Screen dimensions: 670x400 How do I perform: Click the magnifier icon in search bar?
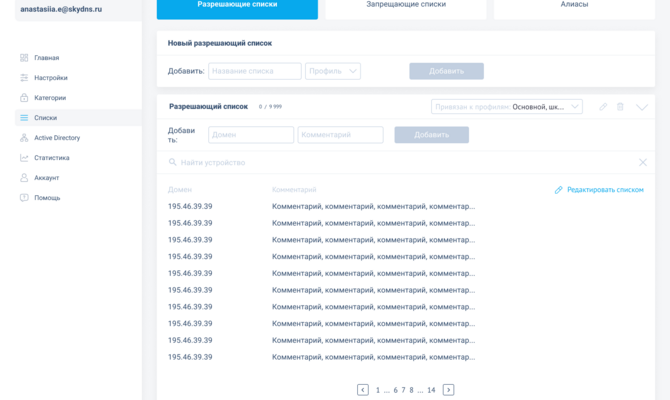172,162
